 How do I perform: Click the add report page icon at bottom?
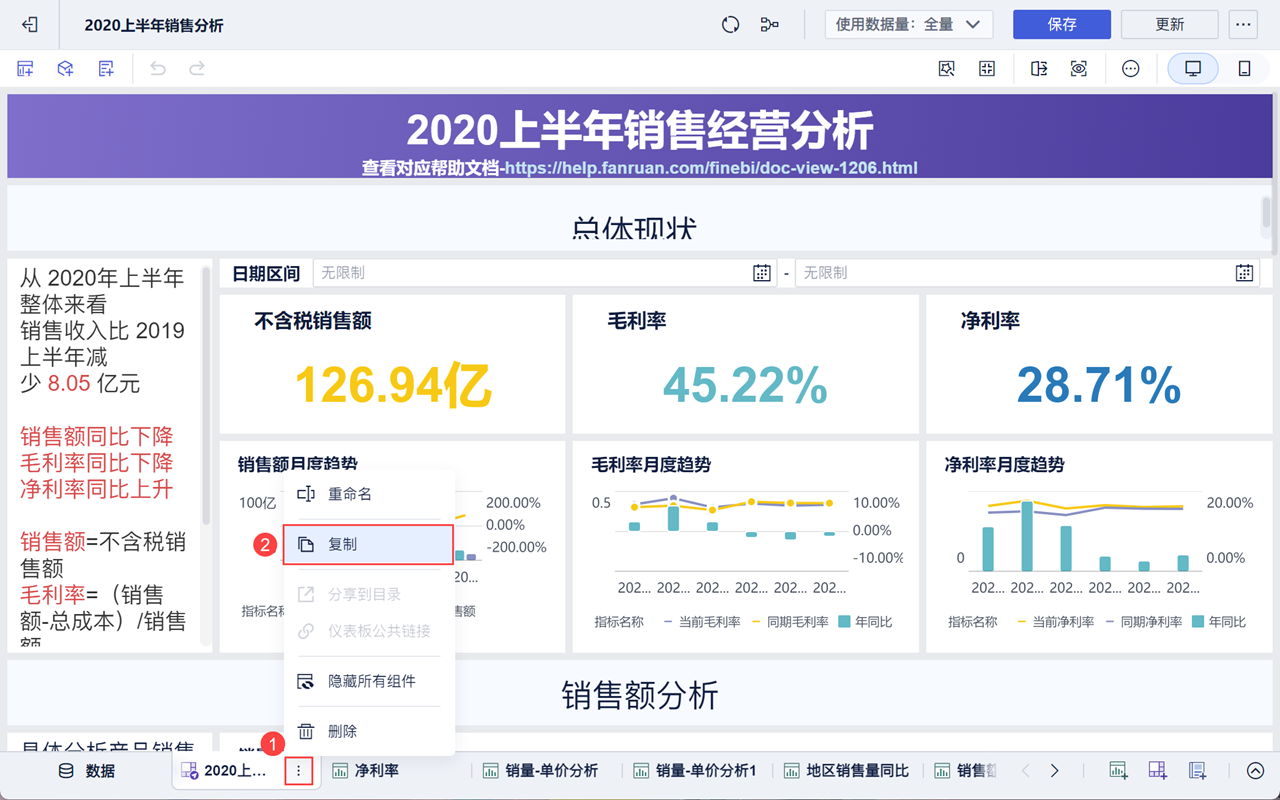pyautogui.click(x=1197, y=771)
